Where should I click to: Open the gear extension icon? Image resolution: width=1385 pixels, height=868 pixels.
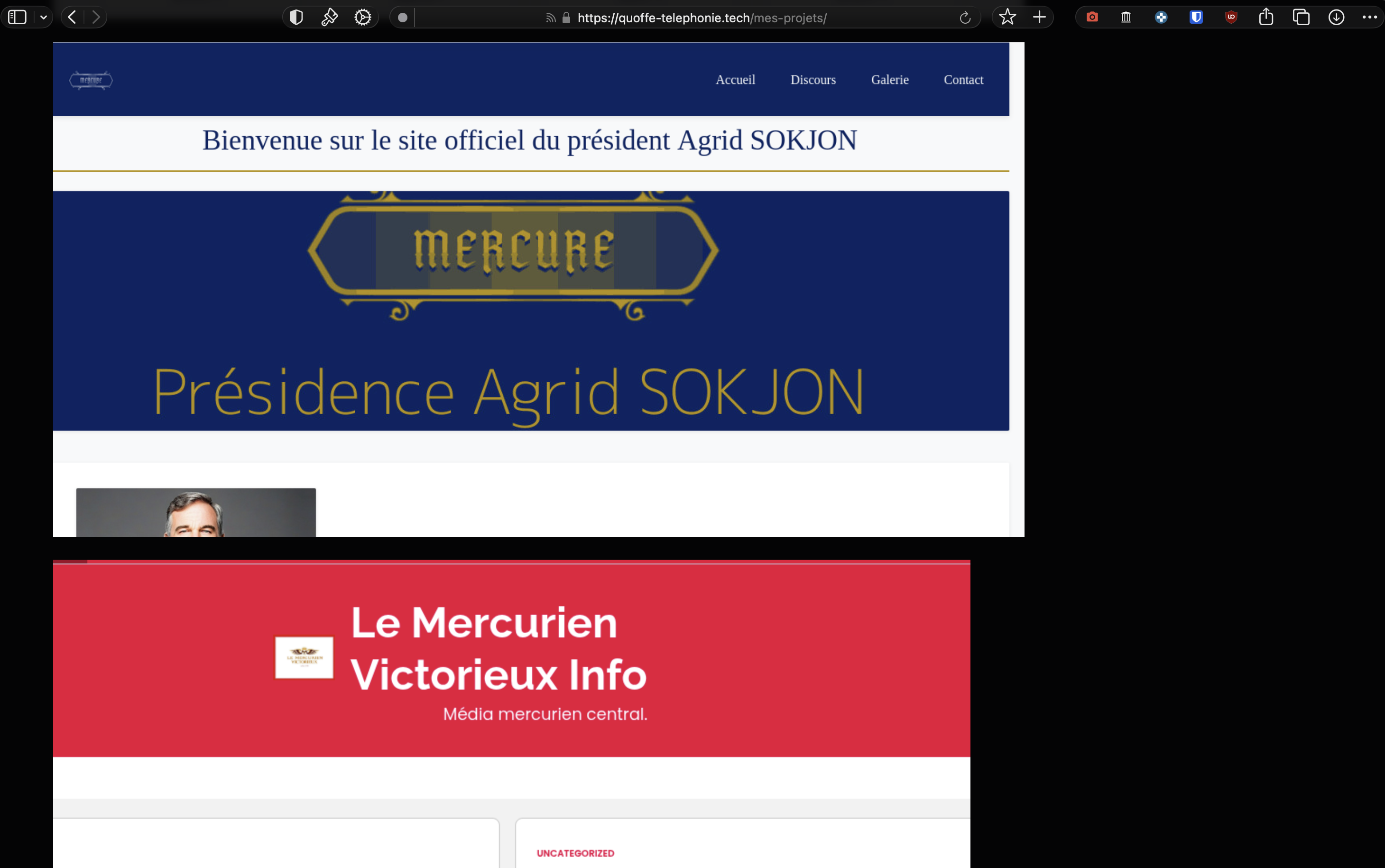pyautogui.click(x=363, y=17)
